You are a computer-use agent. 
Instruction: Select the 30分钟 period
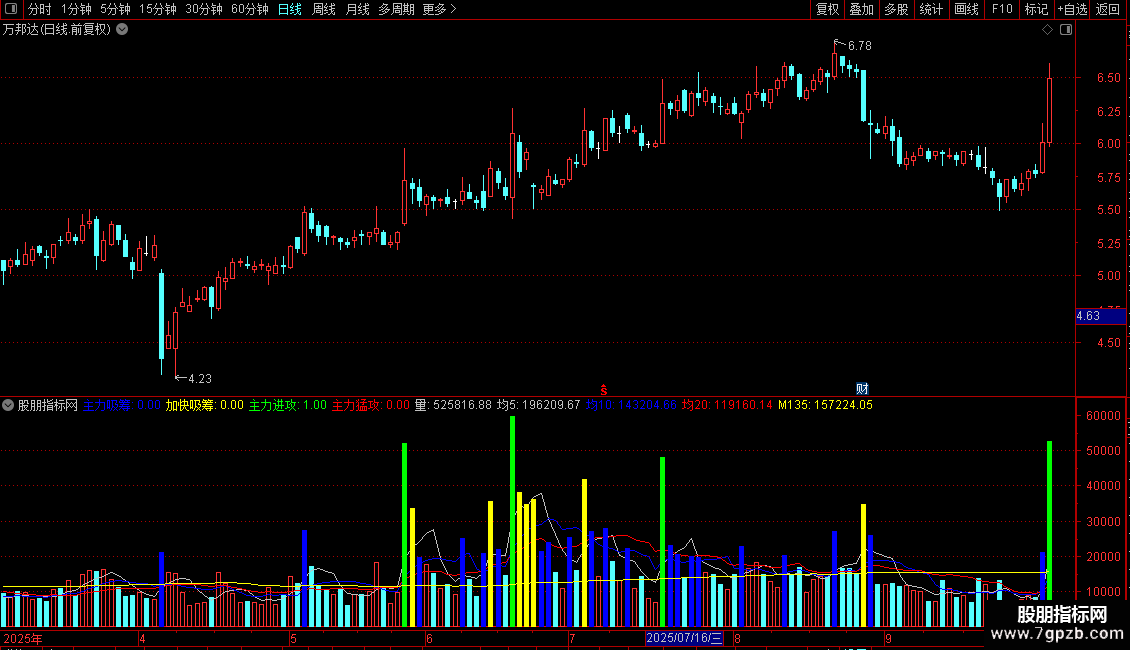(x=204, y=9)
